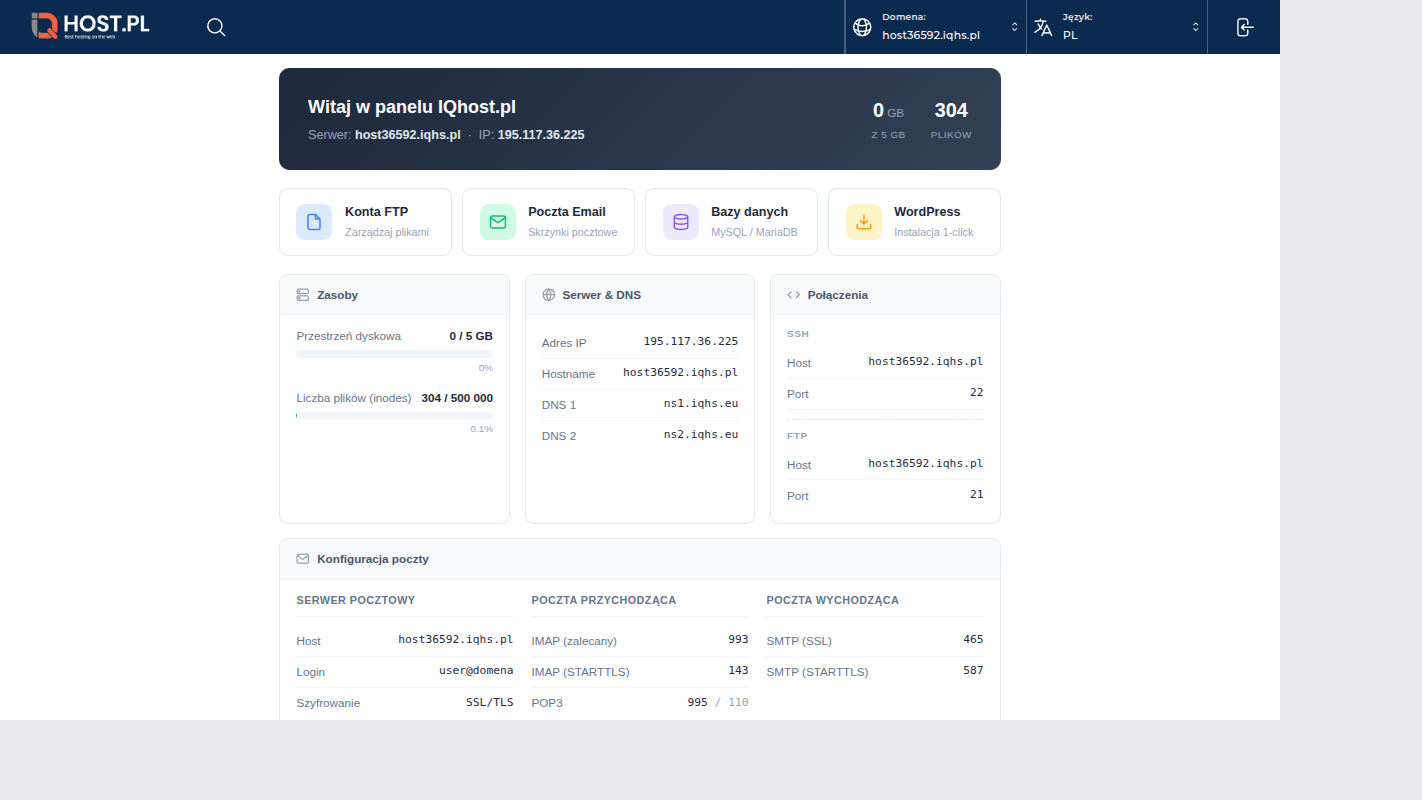1422x800 pixels.
Task: Click the Adres IP value 195.117.36.225
Action: click(691, 342)
